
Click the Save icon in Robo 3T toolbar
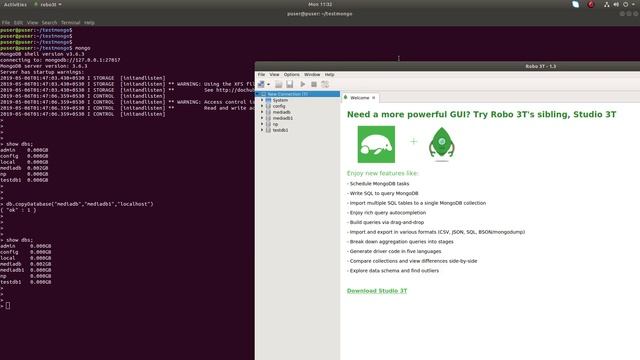pos(289,84)
